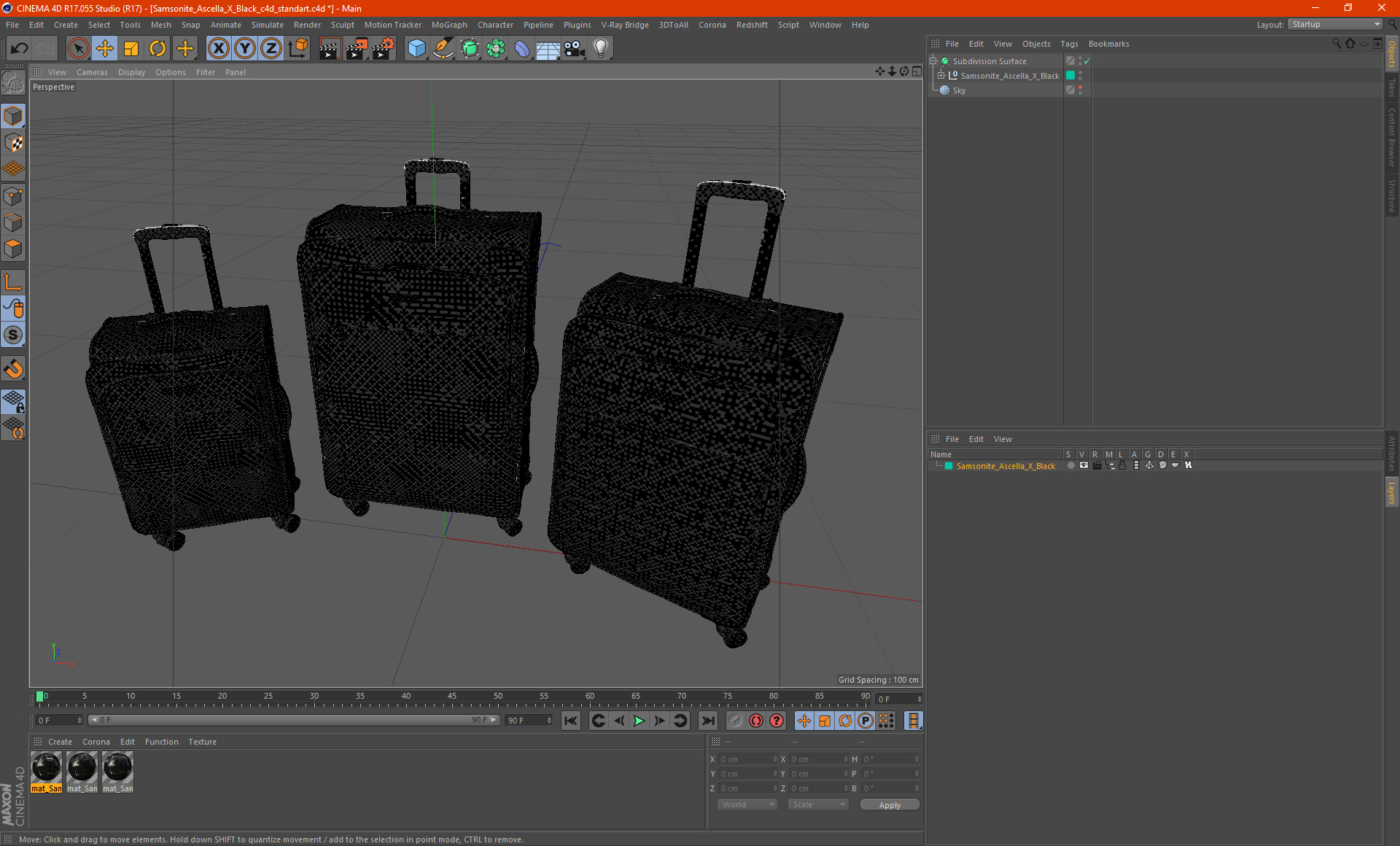Toggle layer View eye icon

click(1084, 465)
